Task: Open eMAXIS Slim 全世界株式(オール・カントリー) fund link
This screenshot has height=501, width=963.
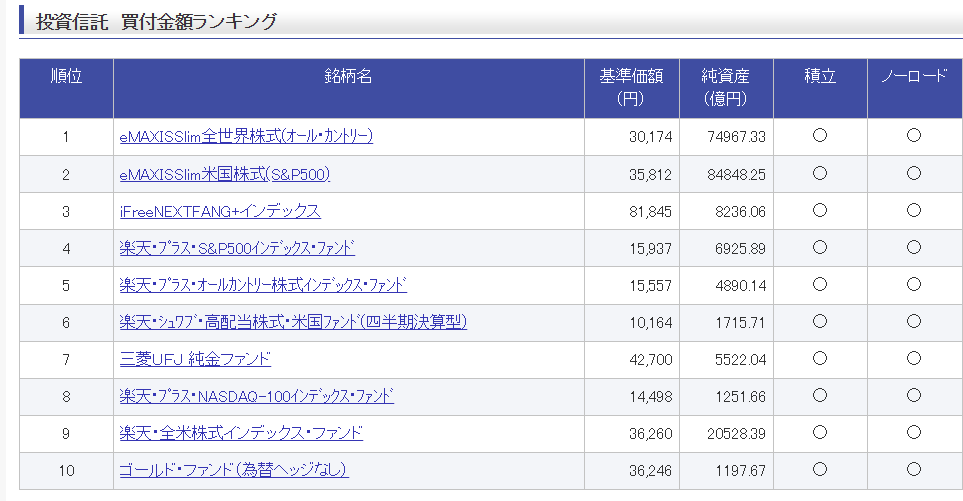Action: click(x=246, y=136)
